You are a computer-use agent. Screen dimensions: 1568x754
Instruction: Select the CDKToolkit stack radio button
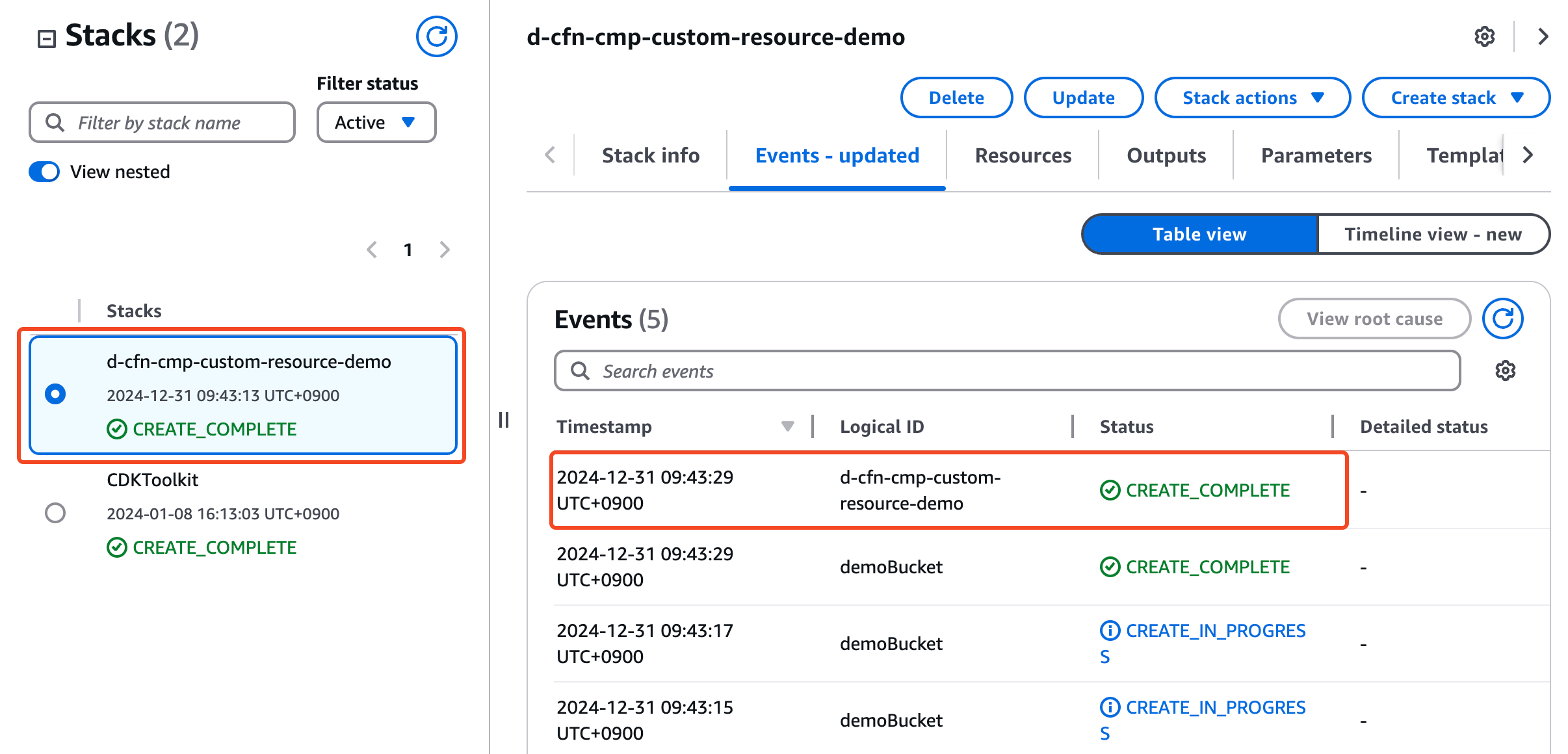55,513
